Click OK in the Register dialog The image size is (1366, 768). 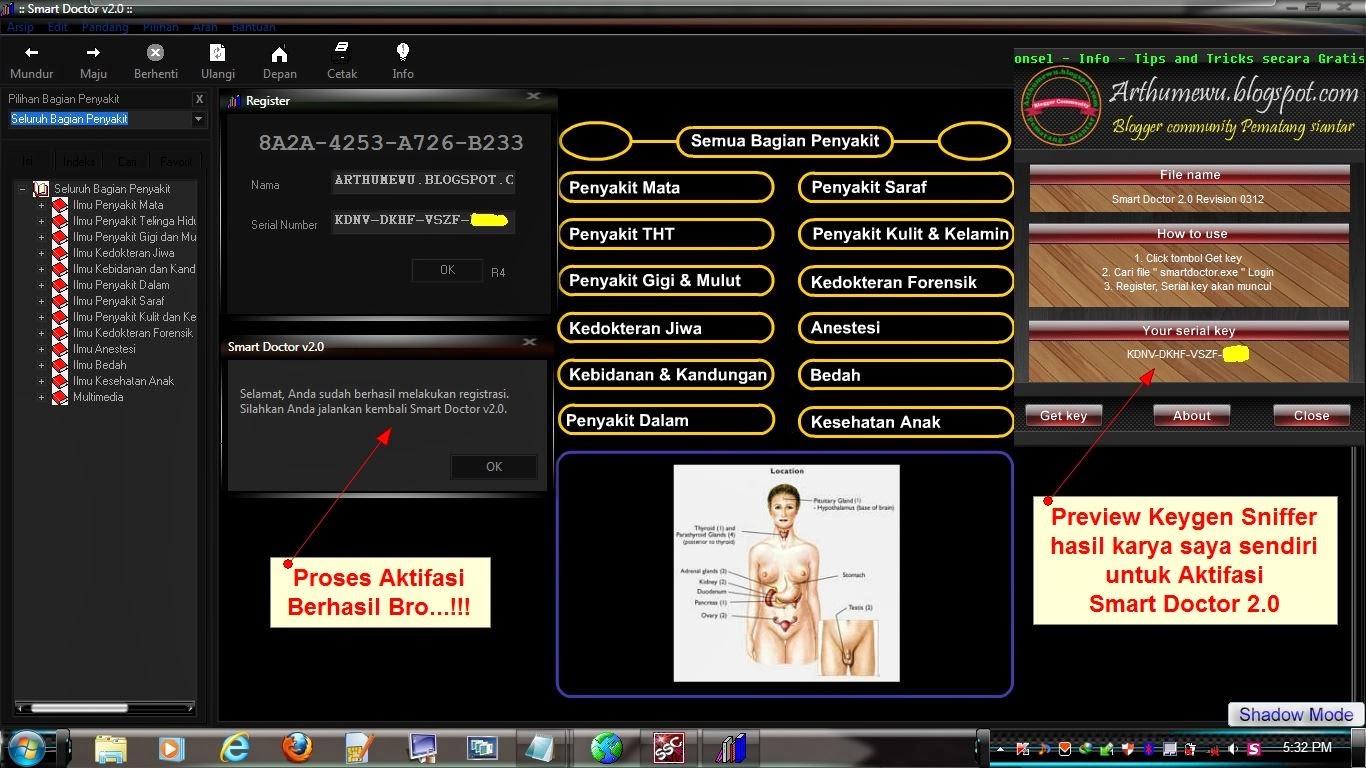(447, 270)
